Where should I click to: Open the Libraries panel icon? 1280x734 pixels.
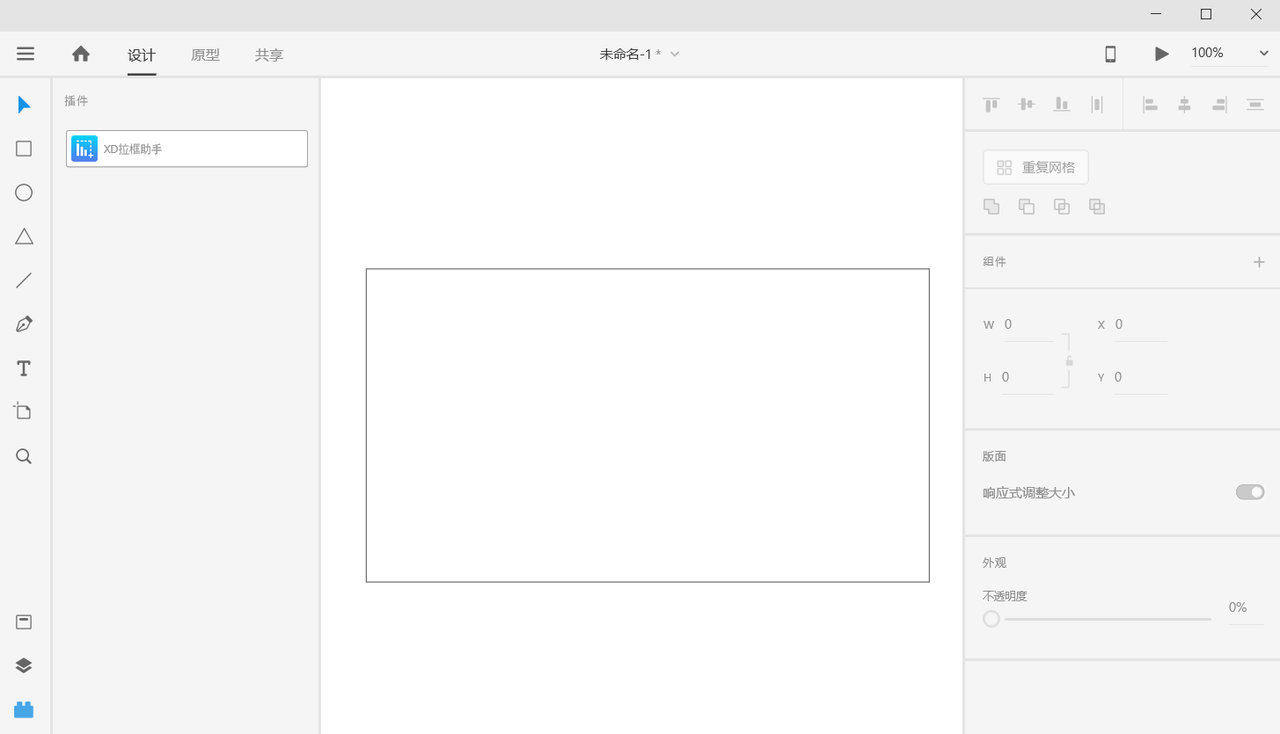[24, 622]
